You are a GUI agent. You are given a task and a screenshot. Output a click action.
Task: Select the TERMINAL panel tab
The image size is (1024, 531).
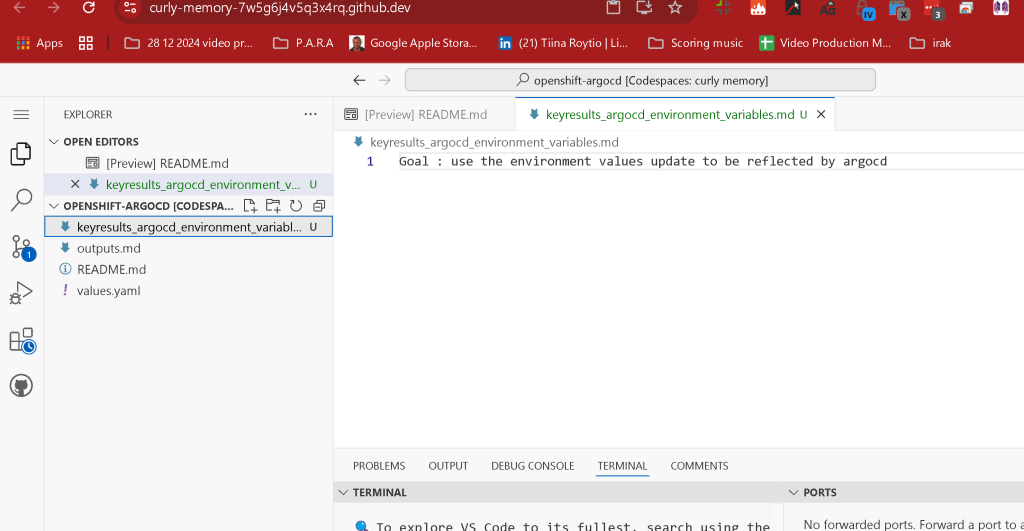pyautogui.click(x=622, y=466)
